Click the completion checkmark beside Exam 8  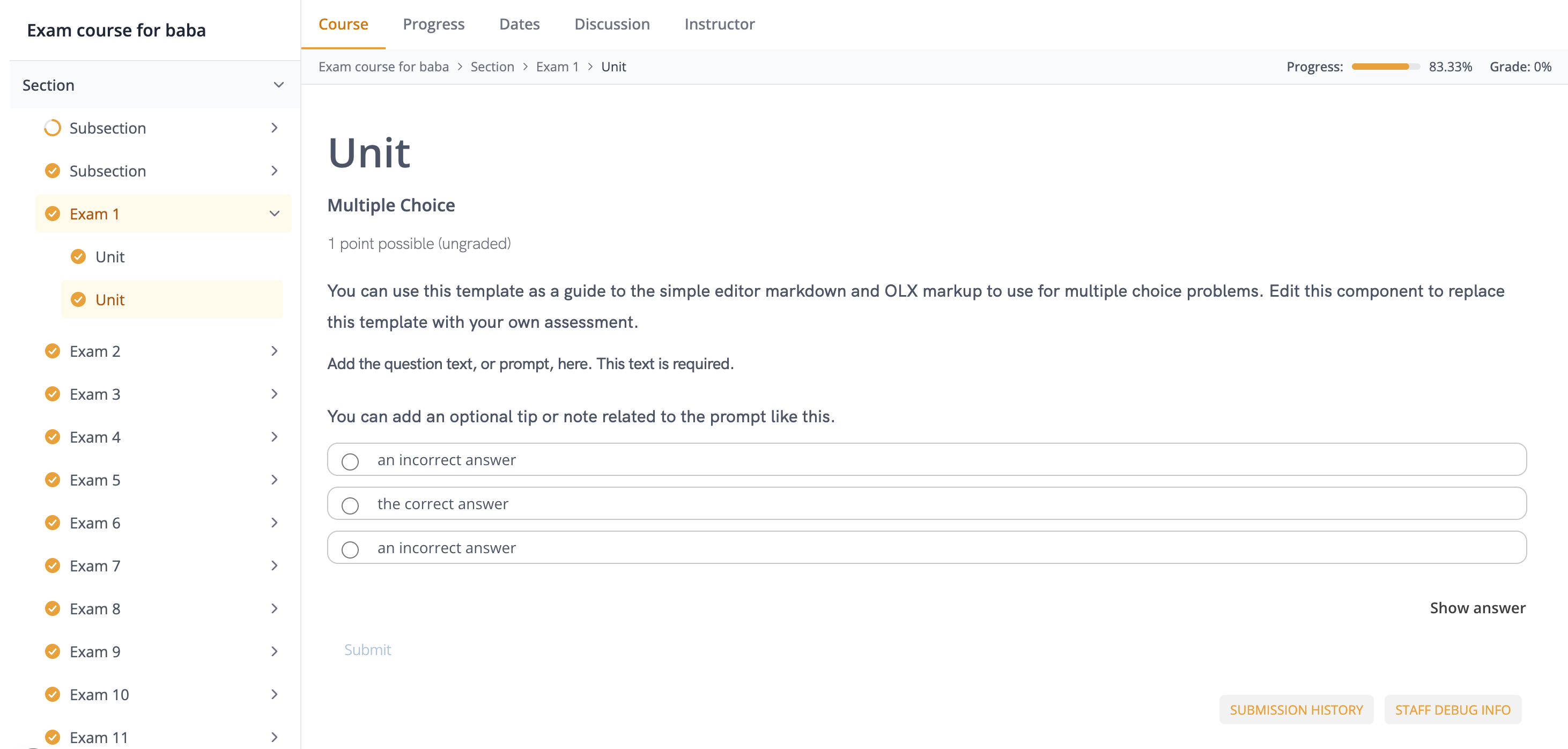tap(53, 608)
